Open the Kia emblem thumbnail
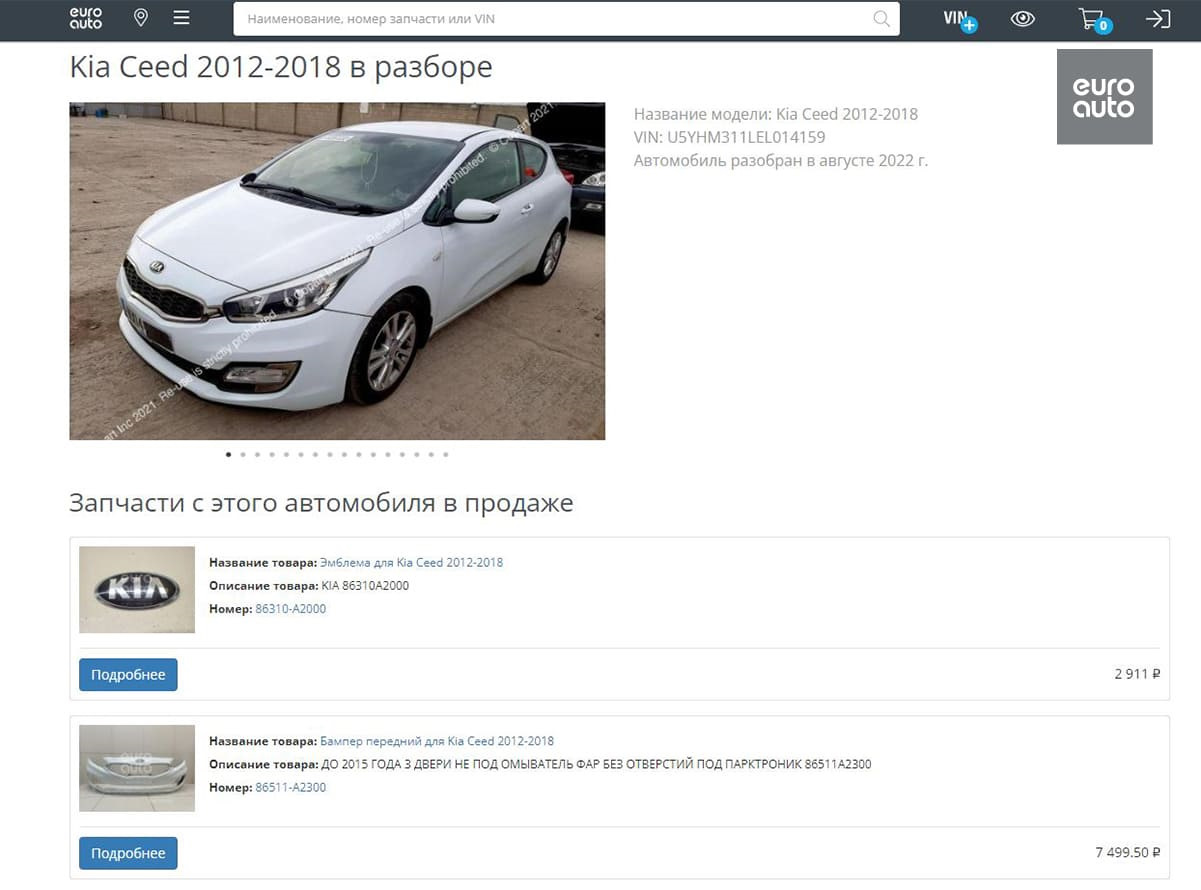The width and height of the screenshot is (1201, 890). [x=137, y=589]
